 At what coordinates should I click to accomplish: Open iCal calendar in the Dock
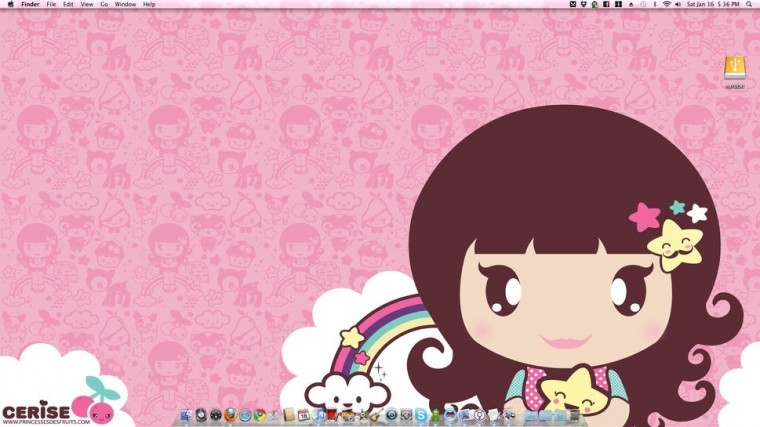pyautogui.click(x=304, y=415)
